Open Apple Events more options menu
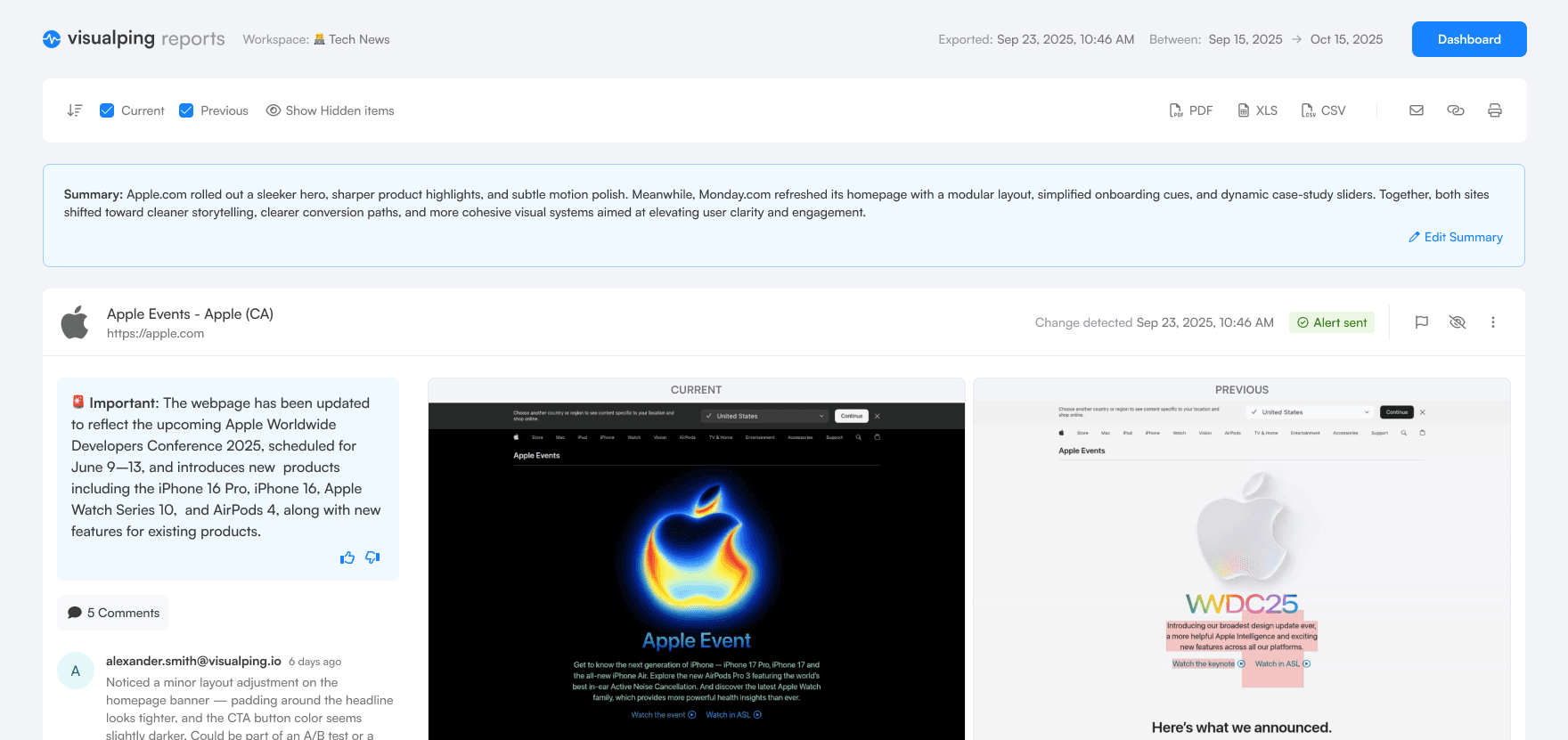 tap(1493, 322)
